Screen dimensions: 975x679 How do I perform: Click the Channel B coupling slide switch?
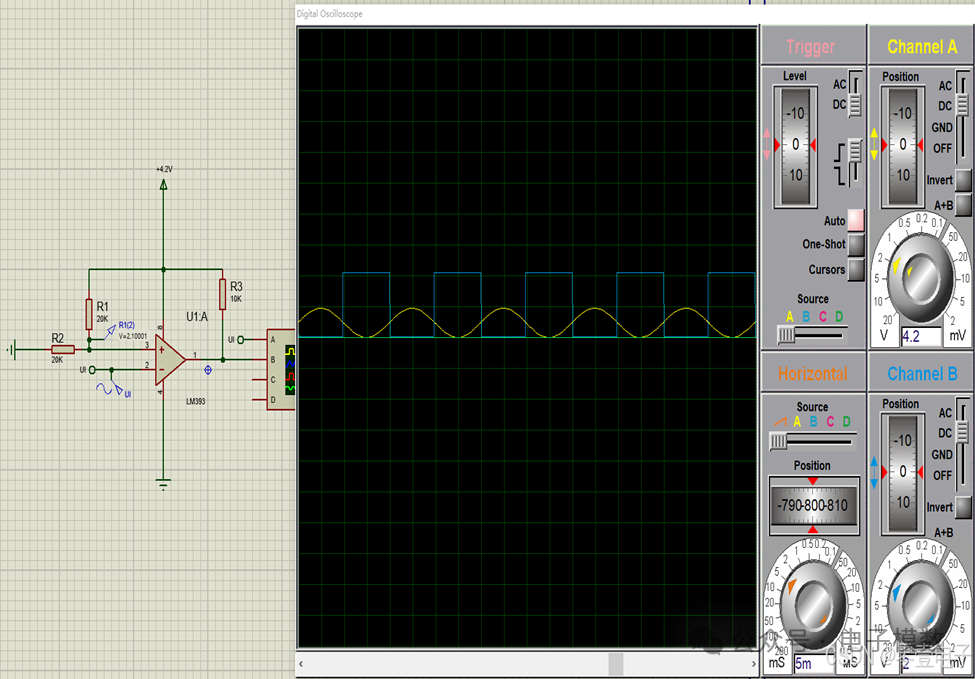point(963,444)
